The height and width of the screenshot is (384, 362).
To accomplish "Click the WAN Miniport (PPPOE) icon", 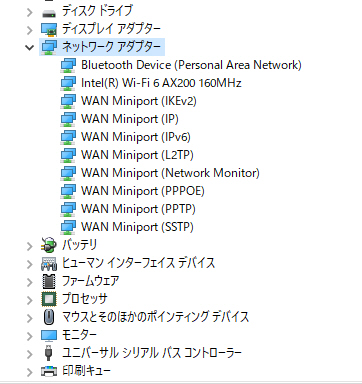I will click(68, 191).
